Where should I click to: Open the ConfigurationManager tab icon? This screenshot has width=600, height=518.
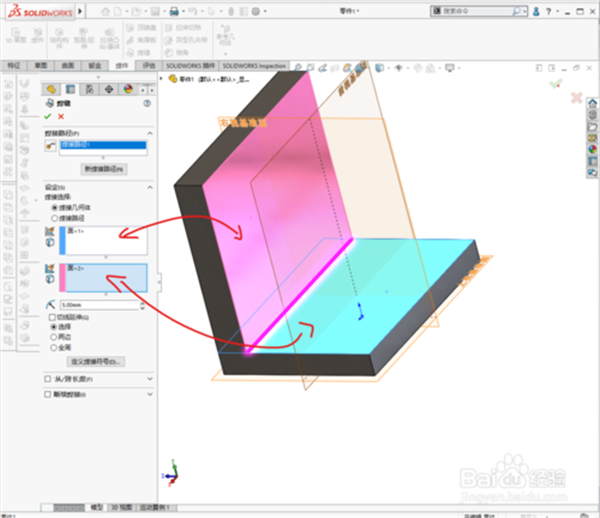click(90, 90)
